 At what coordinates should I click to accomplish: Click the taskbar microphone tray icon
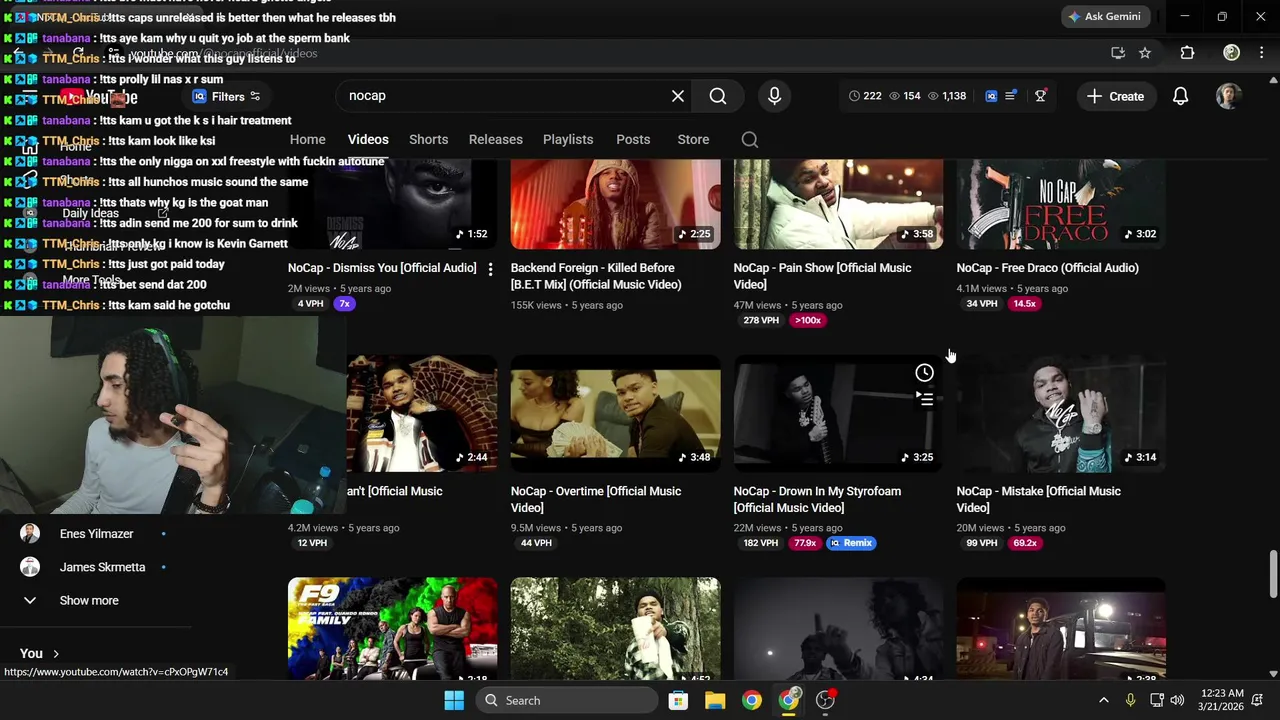click(x=1131, y=700)
